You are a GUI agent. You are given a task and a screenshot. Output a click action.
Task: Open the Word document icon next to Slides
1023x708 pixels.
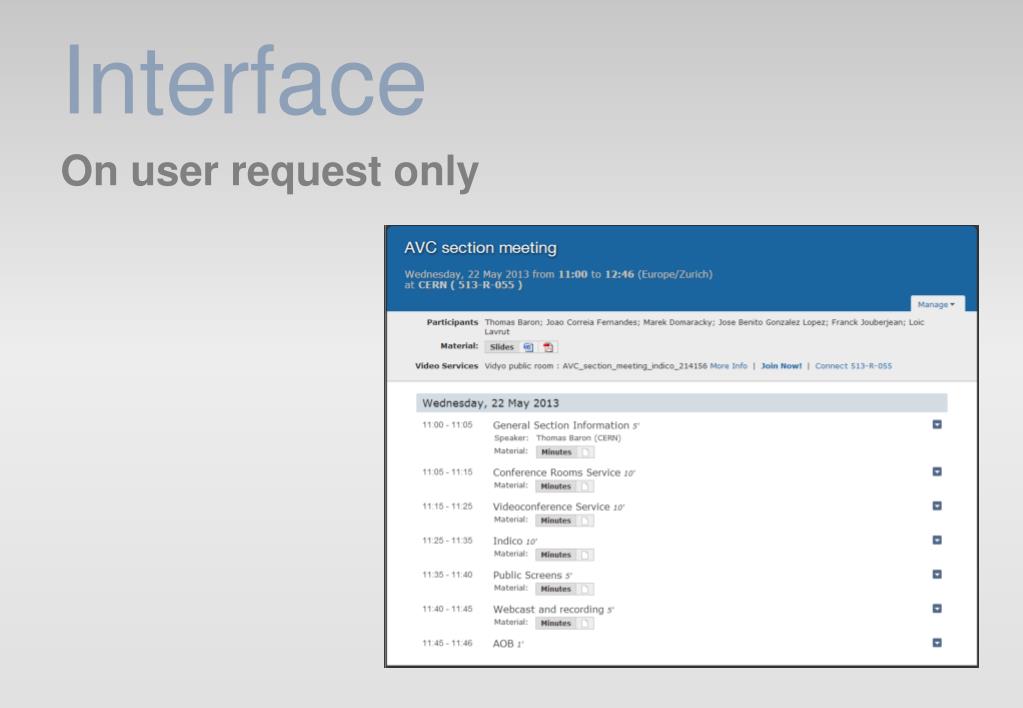528,347
